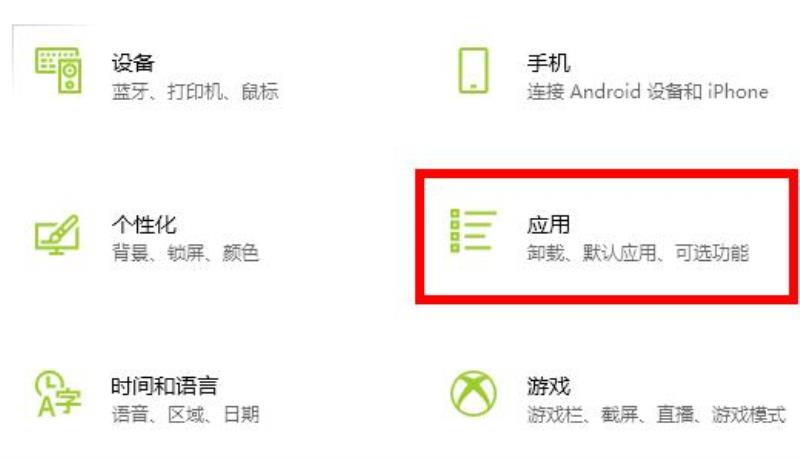The height and width of the screenshot is (460, 800).
Task: Click the Xbox Gaming icon
Action: pos(473,393)
